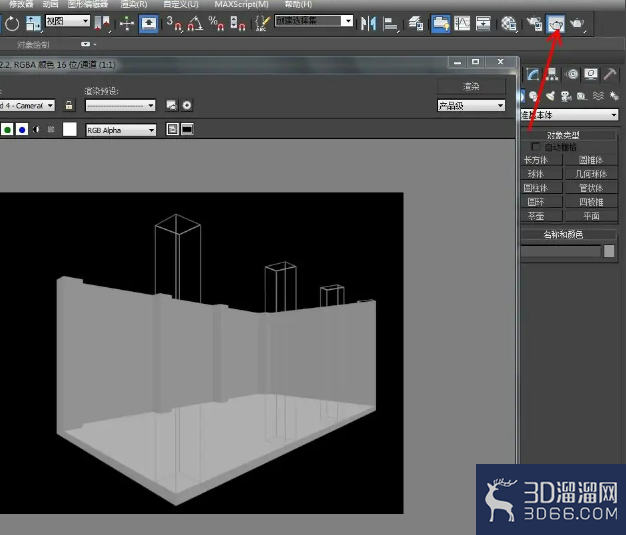This screenshot has width=626, height=535.
Task: Open the RGB Alpha channel dropdown
Action: (121, 130)
